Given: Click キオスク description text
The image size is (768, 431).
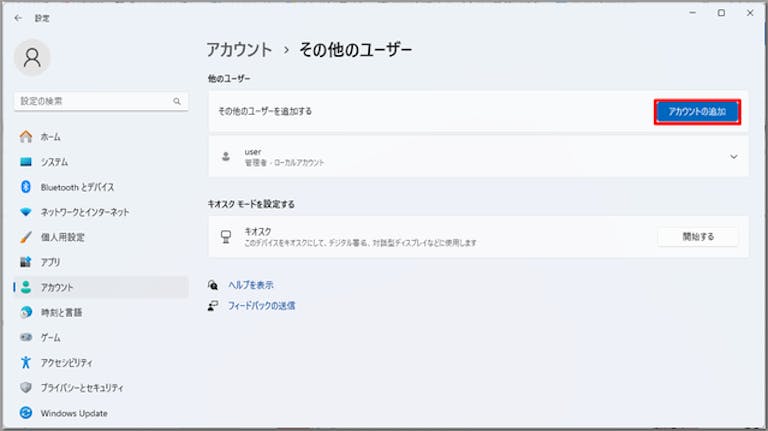Looking at the screenshot, I should [x=360, y=243].
